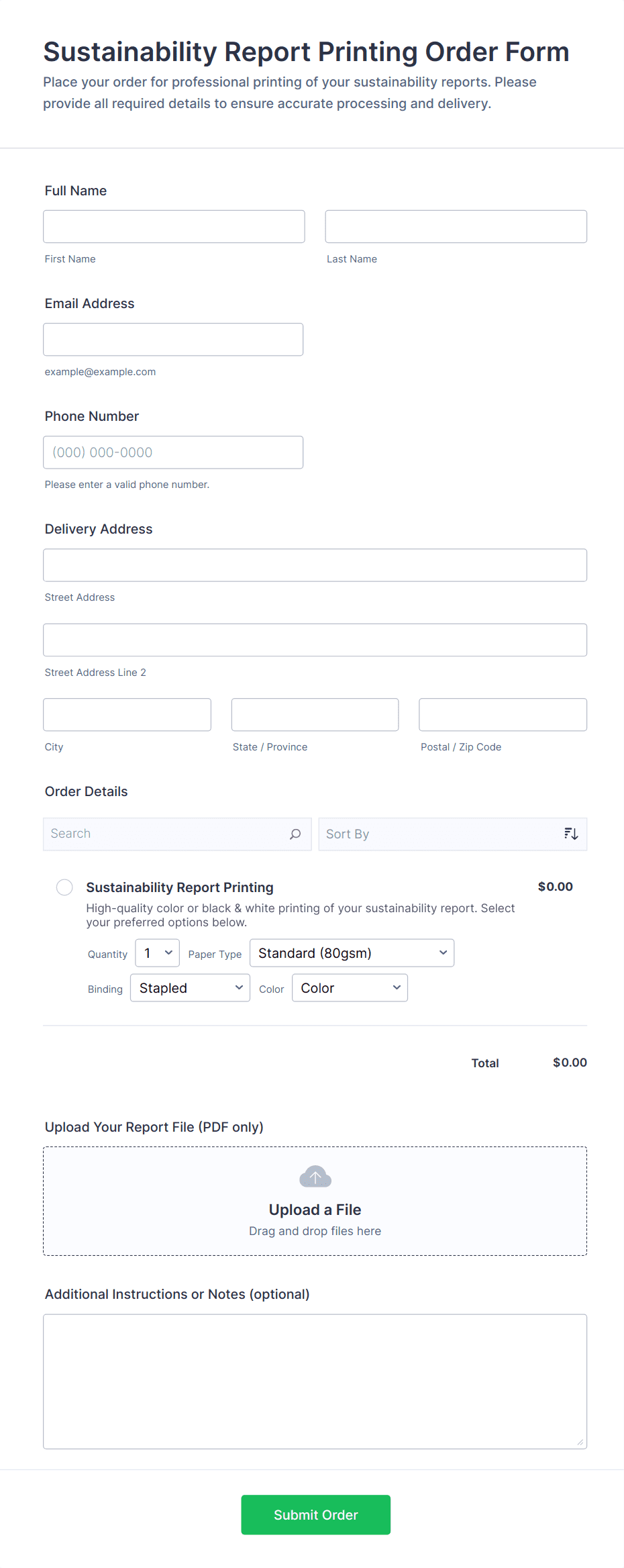Click the search magnifier icon
The width and height of the screenshot is (624, 1568).
(x=295, y=834)
